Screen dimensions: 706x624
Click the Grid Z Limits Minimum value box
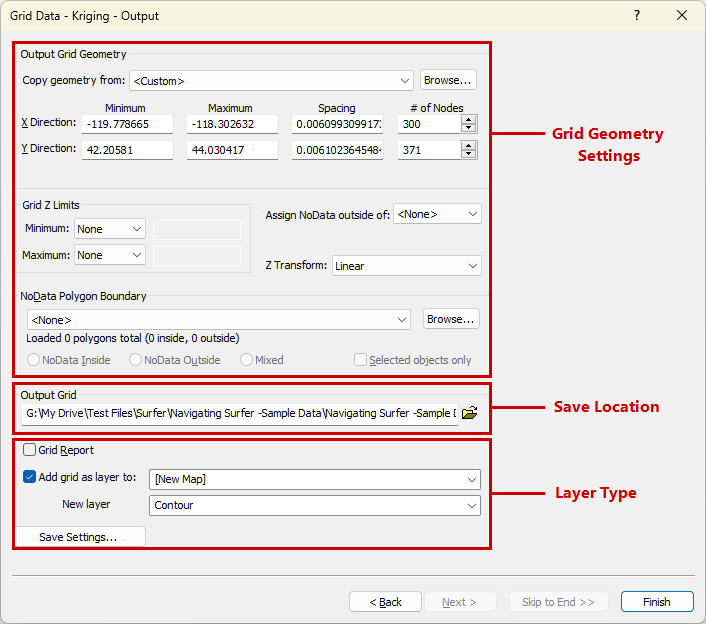pos(197,229)
